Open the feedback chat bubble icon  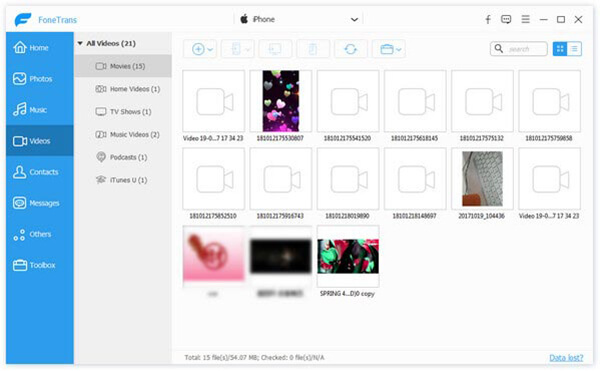[x=506, y=19]
